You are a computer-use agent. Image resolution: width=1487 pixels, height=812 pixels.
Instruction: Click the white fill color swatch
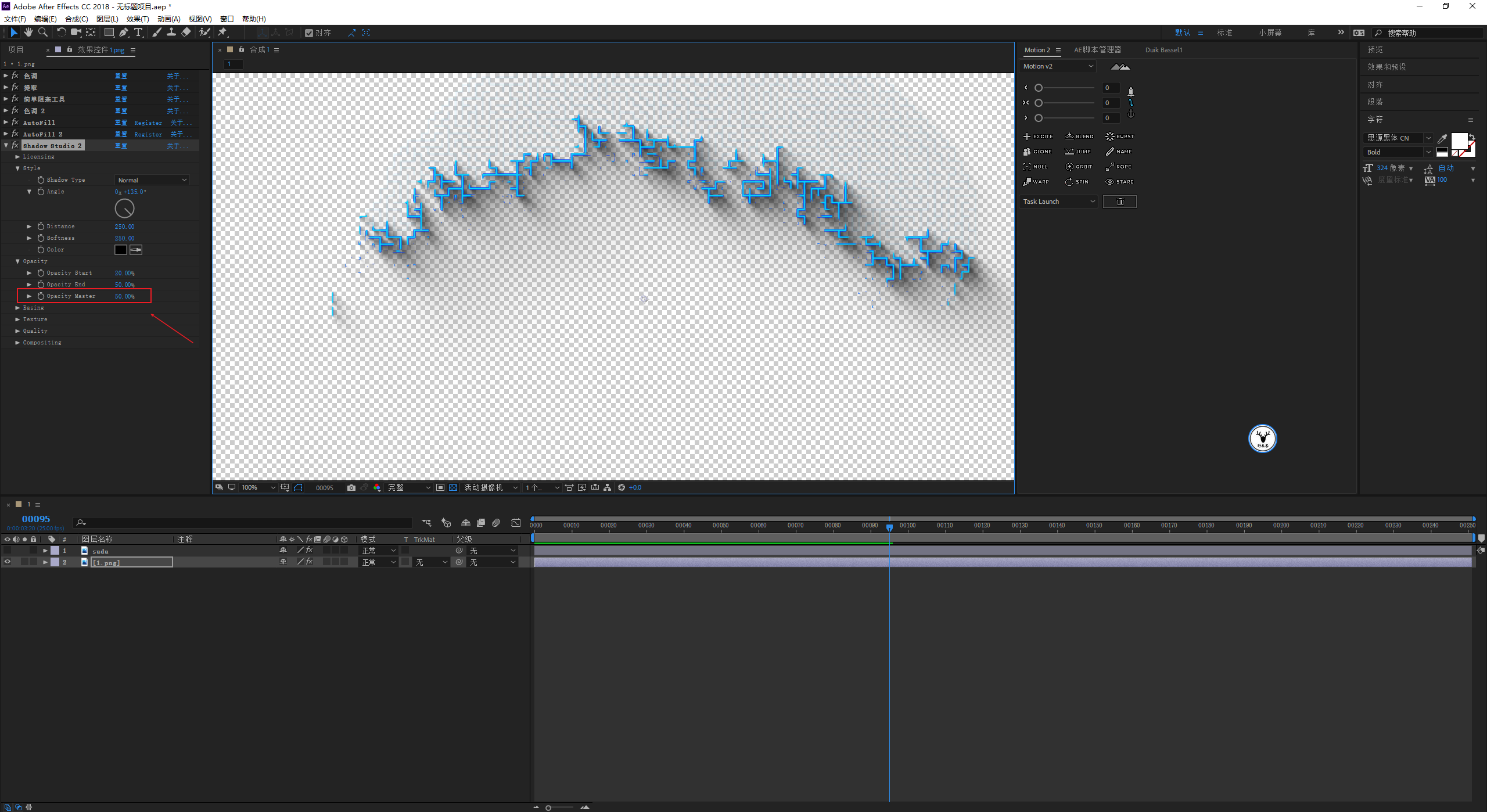point(1460,141)
